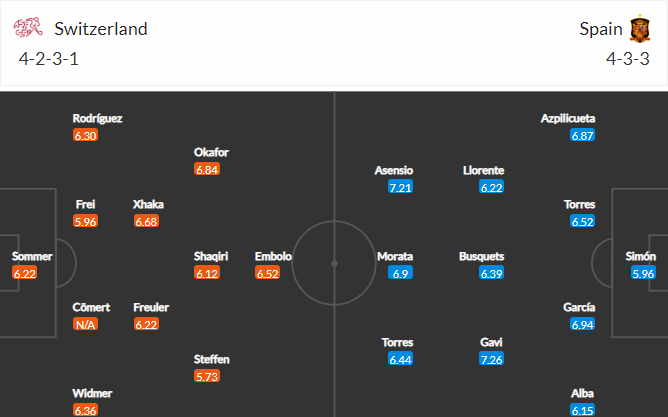Open player Rodríguez's name
Viewport: 668px width, 417px height.
[x=98, y=118]
